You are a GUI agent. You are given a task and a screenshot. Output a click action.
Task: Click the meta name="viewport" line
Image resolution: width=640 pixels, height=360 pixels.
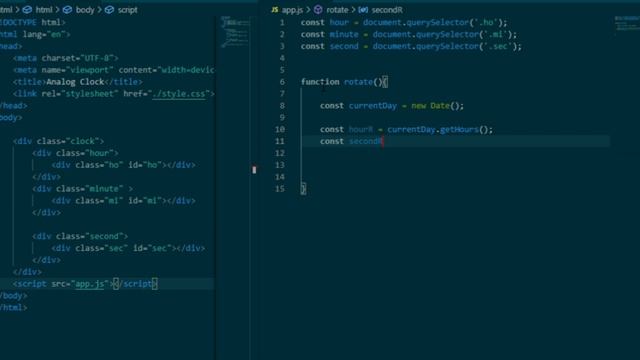113,70
